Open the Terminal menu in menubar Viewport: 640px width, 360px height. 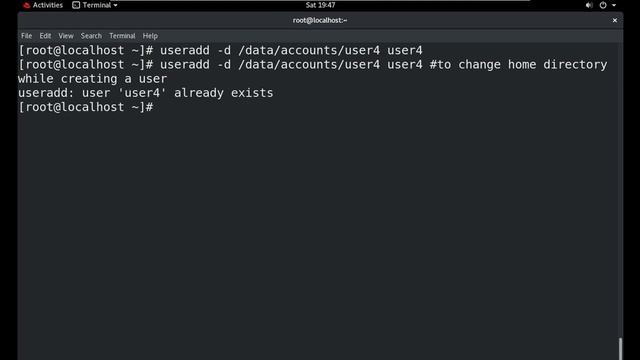[x=122, y=36]
